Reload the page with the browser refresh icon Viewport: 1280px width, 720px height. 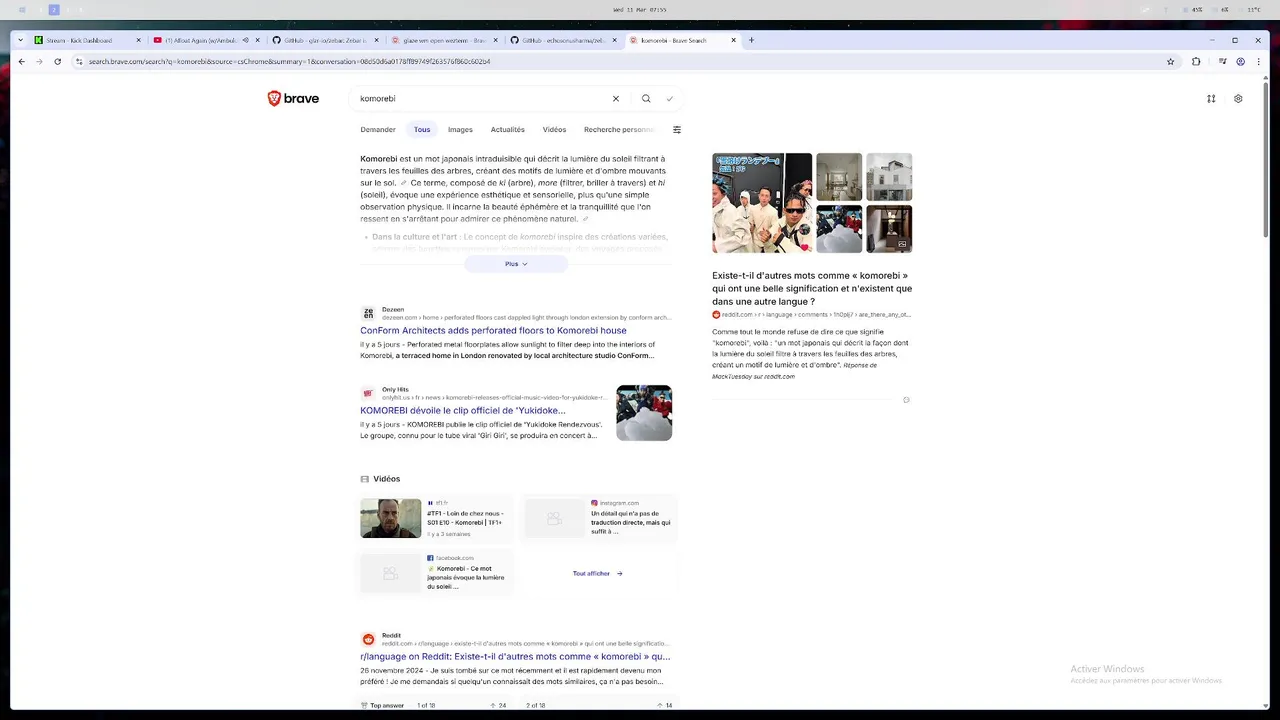click(57, 61)
